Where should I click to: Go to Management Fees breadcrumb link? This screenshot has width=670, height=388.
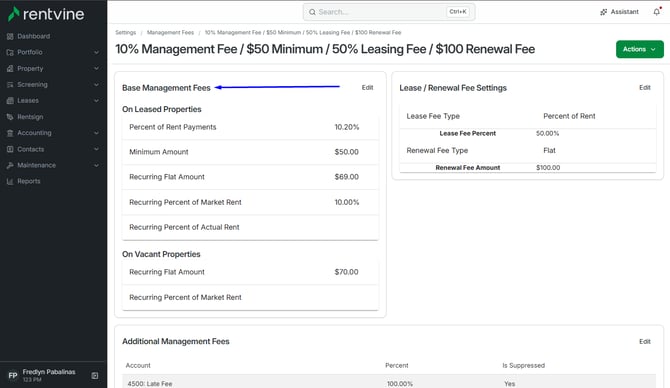pyautogui.click(x=170, y=32)
